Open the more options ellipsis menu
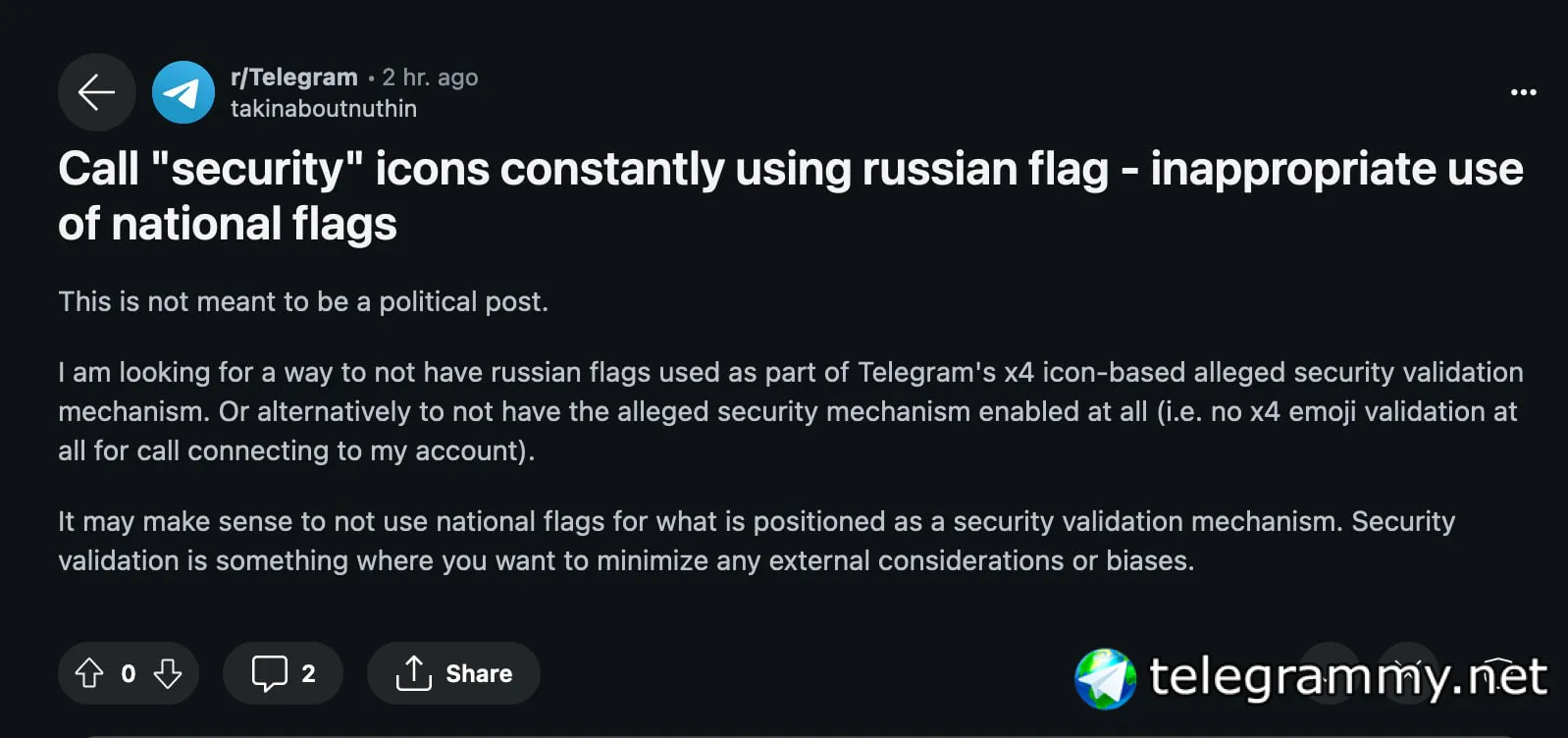This screenshot has height=738, width=1568. [1523, 92]
